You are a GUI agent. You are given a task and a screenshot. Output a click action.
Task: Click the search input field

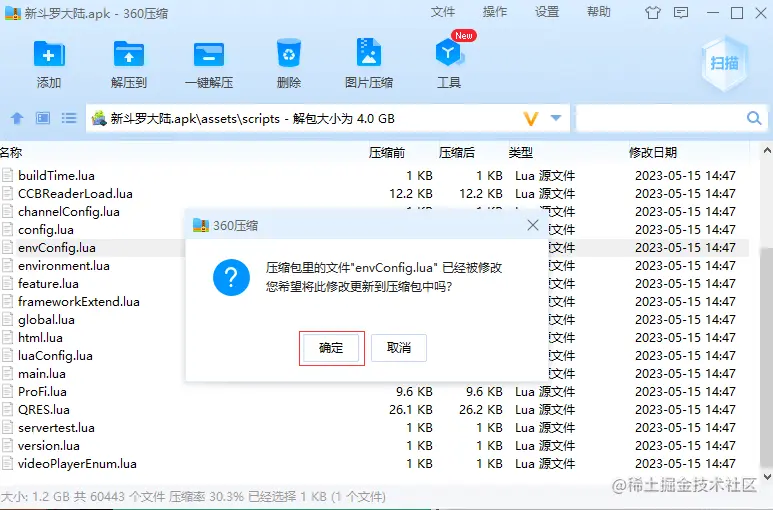pos(661,118)
